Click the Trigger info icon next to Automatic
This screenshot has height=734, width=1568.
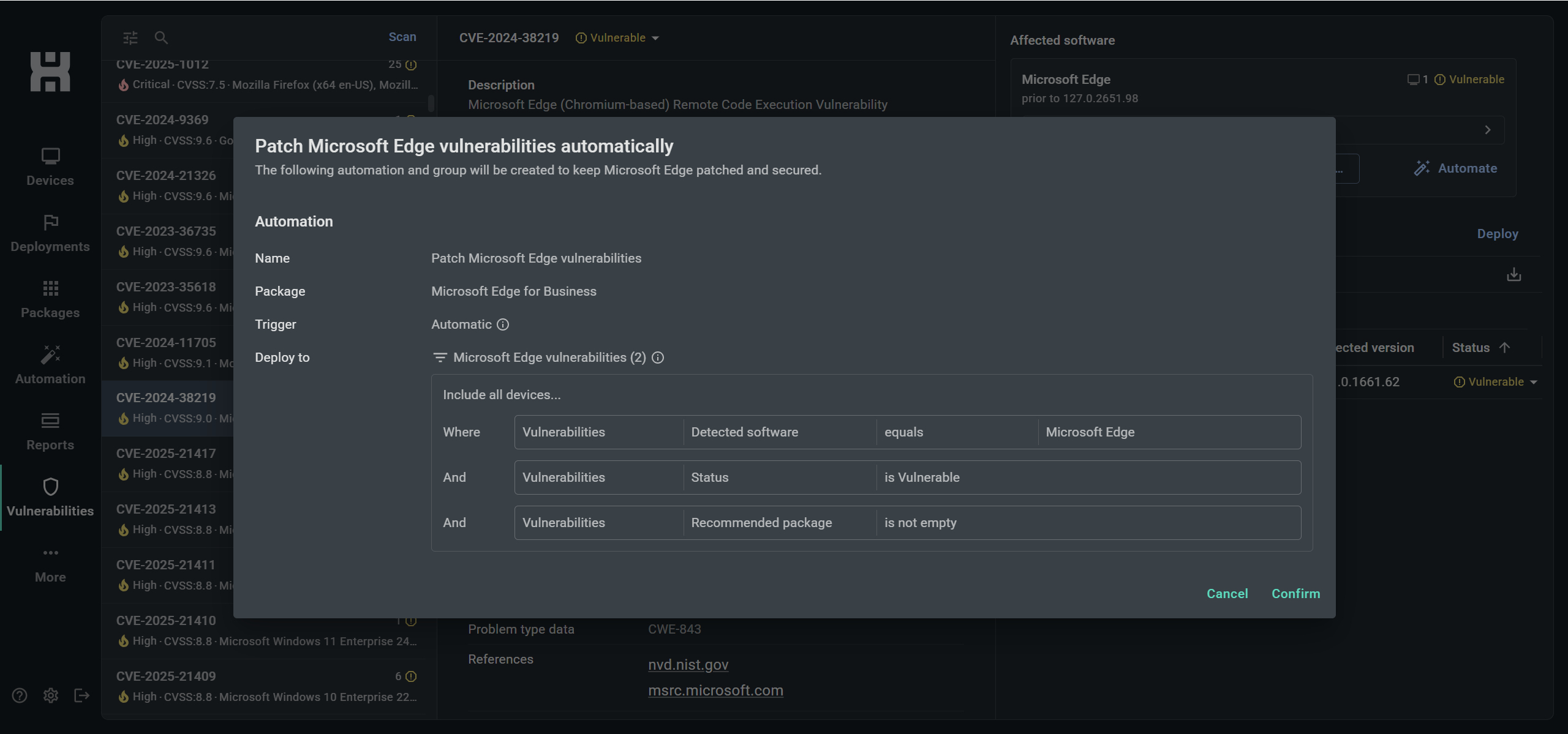click(x=503, y=324)
